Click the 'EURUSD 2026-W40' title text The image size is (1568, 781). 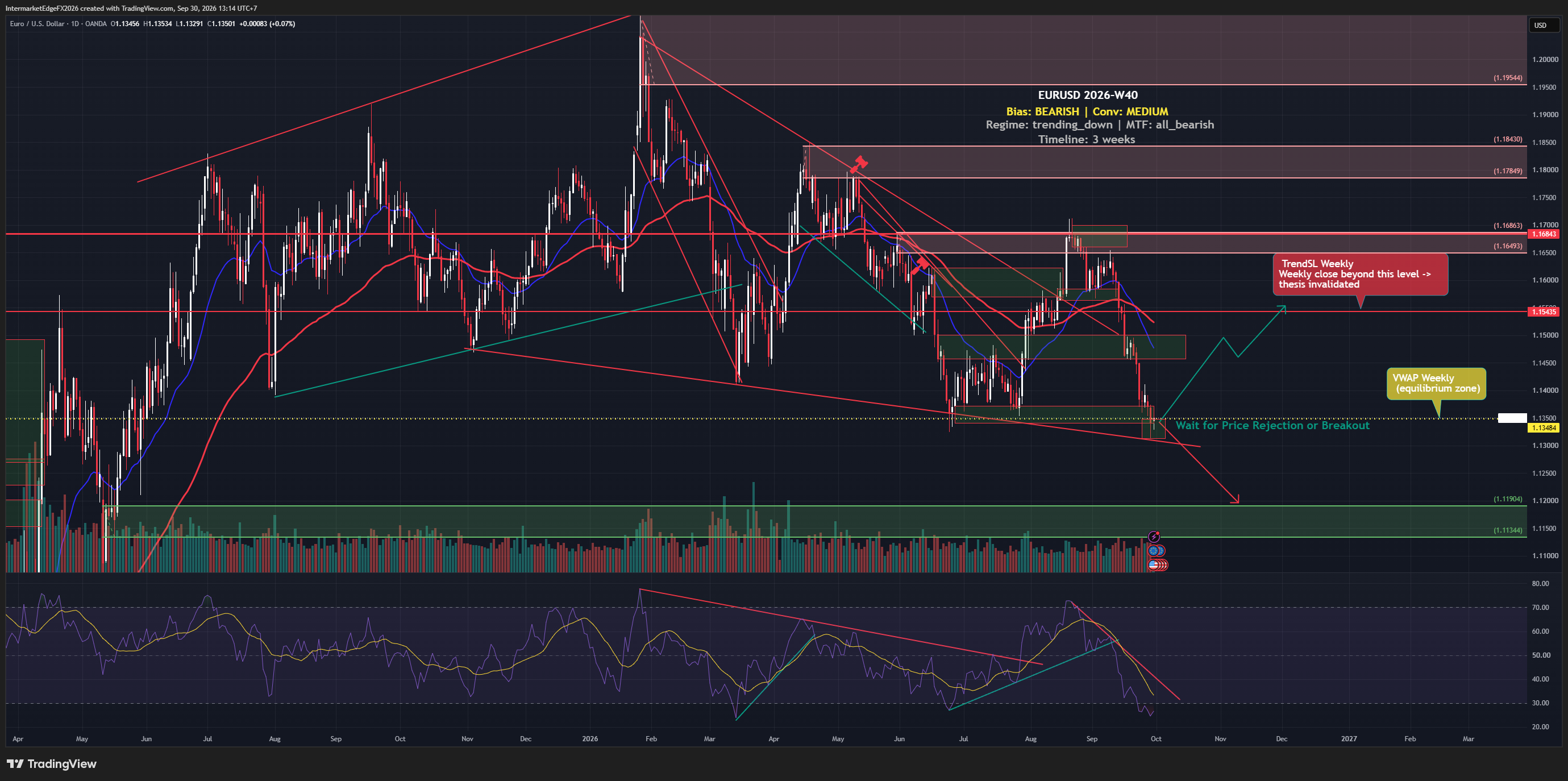tap(1088, 95)
